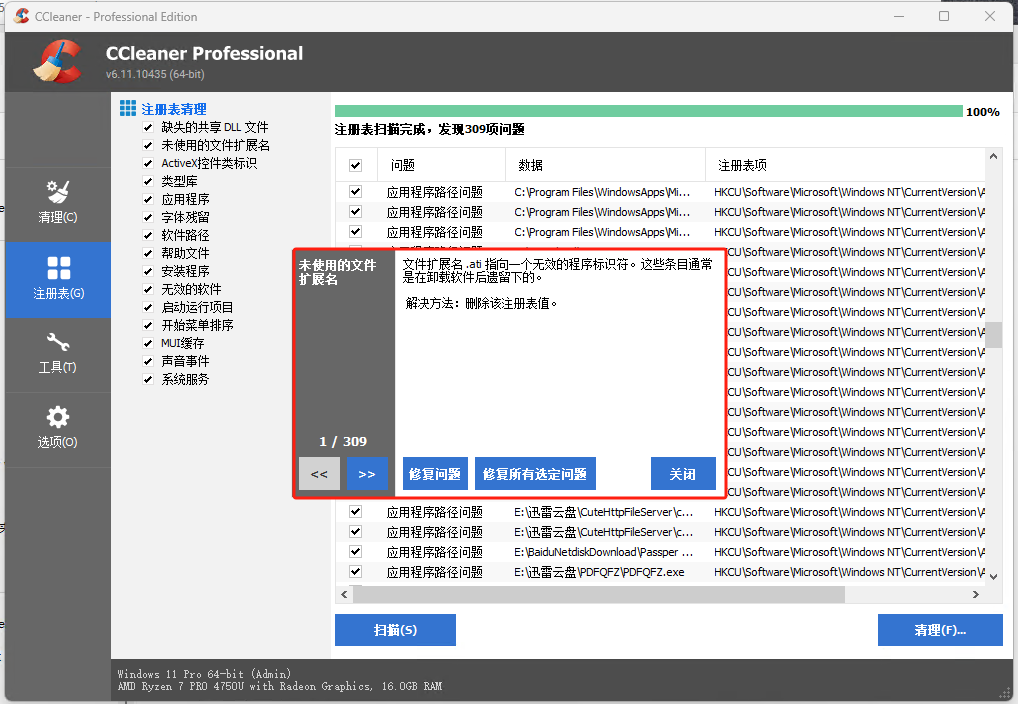1018x704 pixels.
Task: Toggle the select-all checkbox in results header
Action: pos(355,166)
